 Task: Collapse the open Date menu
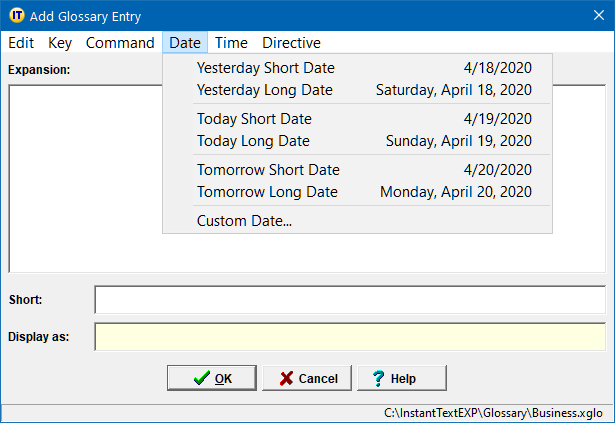pyautogui.click(x=185, y=43)
